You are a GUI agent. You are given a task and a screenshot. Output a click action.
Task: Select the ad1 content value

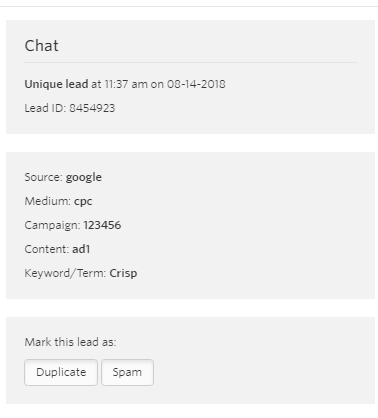pos(81,249)
